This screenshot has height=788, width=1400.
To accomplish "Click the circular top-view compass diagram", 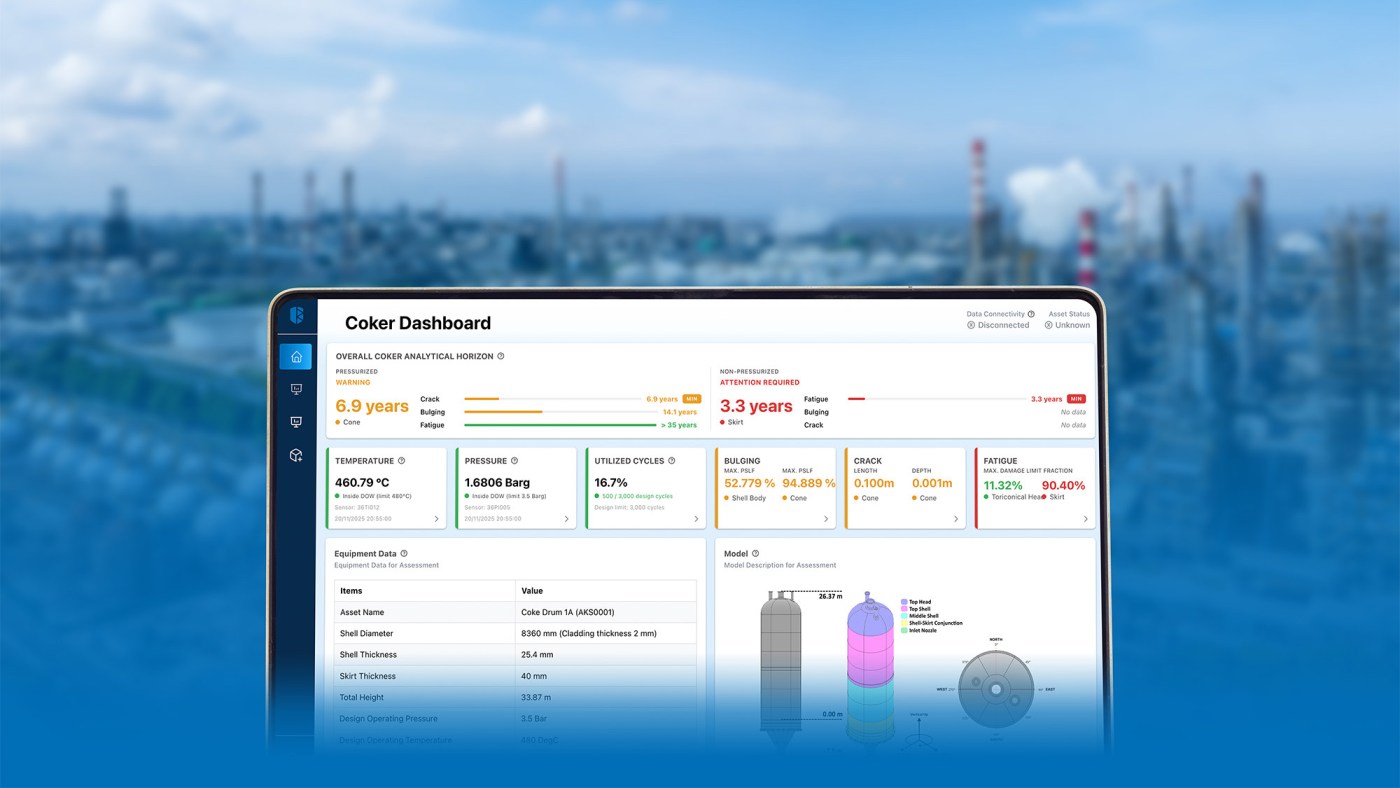I will click(x=995, y=690).
